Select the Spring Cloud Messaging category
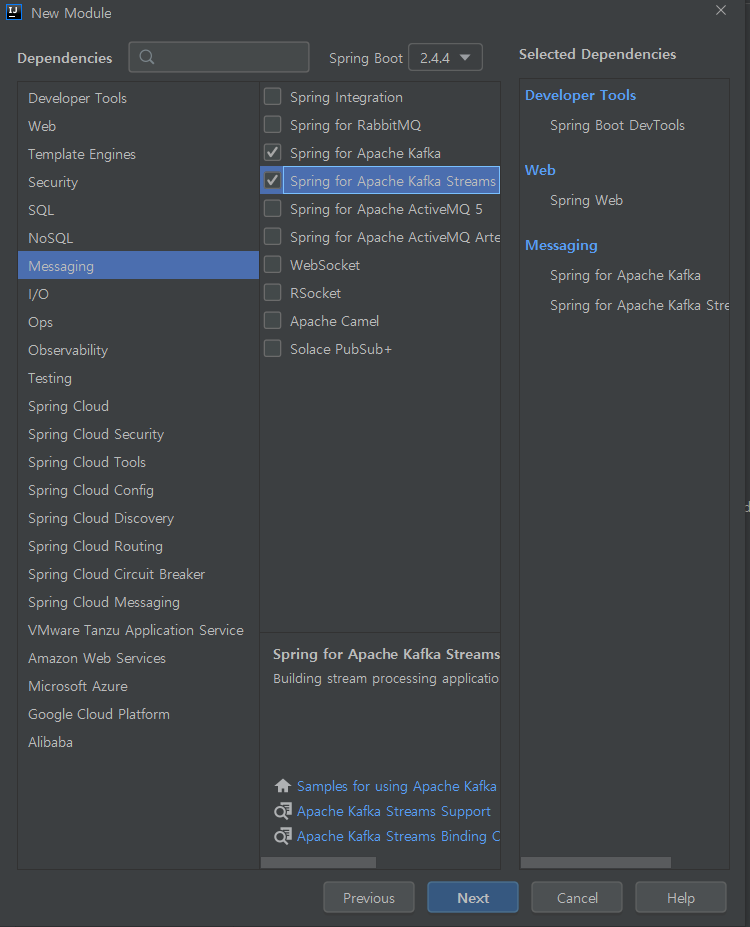The image size is (750, 927). (x=138, y=602)
